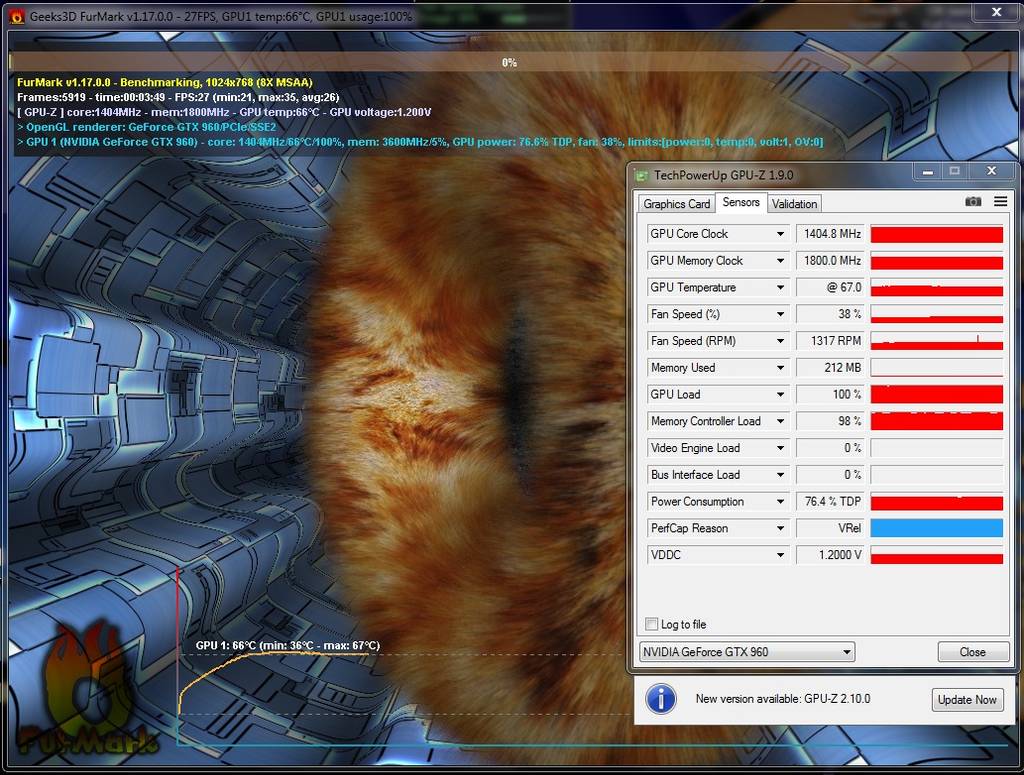
Task: Click the blue info icon in update notice
Action: pyautogui.click(x=660, y=699)
